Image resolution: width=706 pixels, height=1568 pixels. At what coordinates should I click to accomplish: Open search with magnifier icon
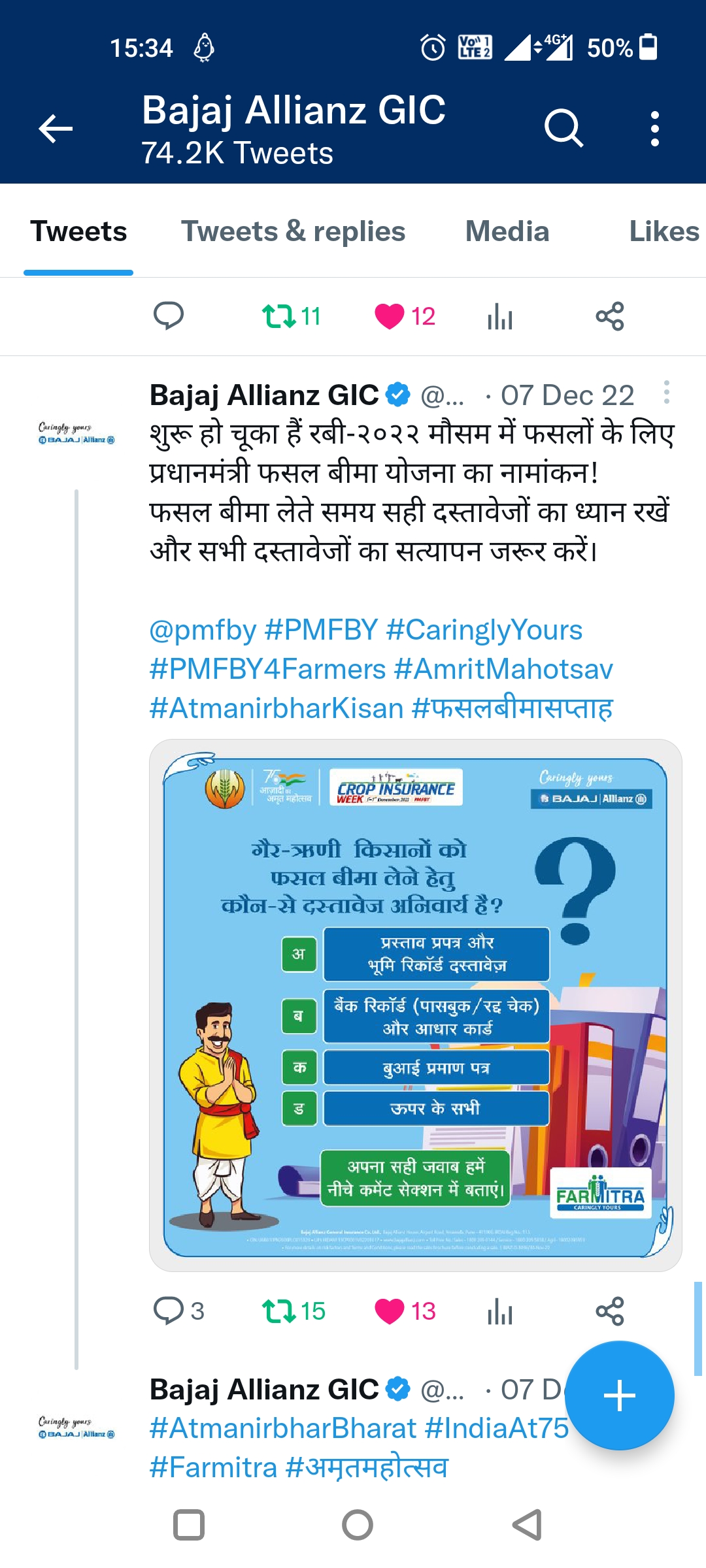pyautogui.click(x=563, y=128)
